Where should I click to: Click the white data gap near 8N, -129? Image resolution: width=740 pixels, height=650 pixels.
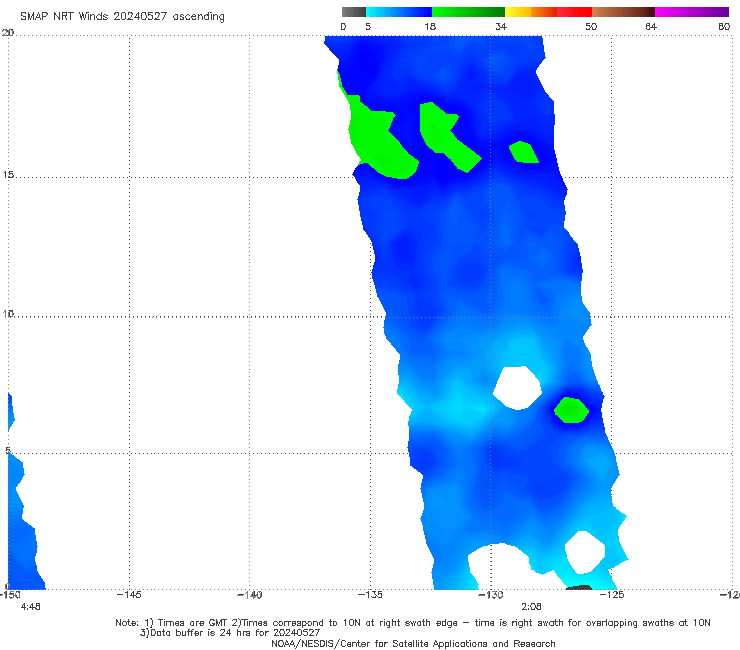click(518, 388)
